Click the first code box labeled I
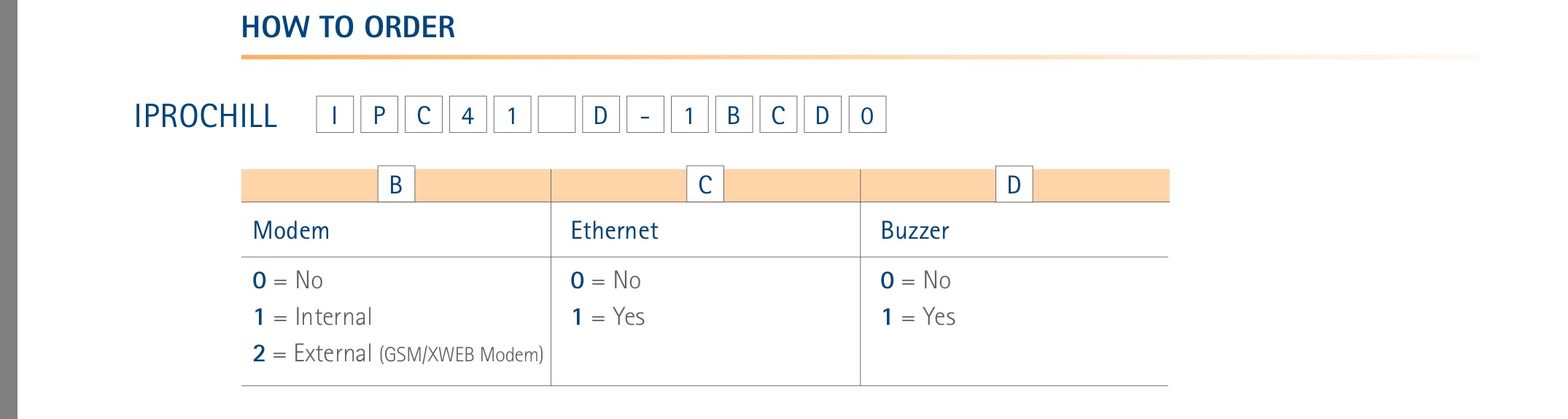Screen dimensions: 1568x419 (335, 115)
